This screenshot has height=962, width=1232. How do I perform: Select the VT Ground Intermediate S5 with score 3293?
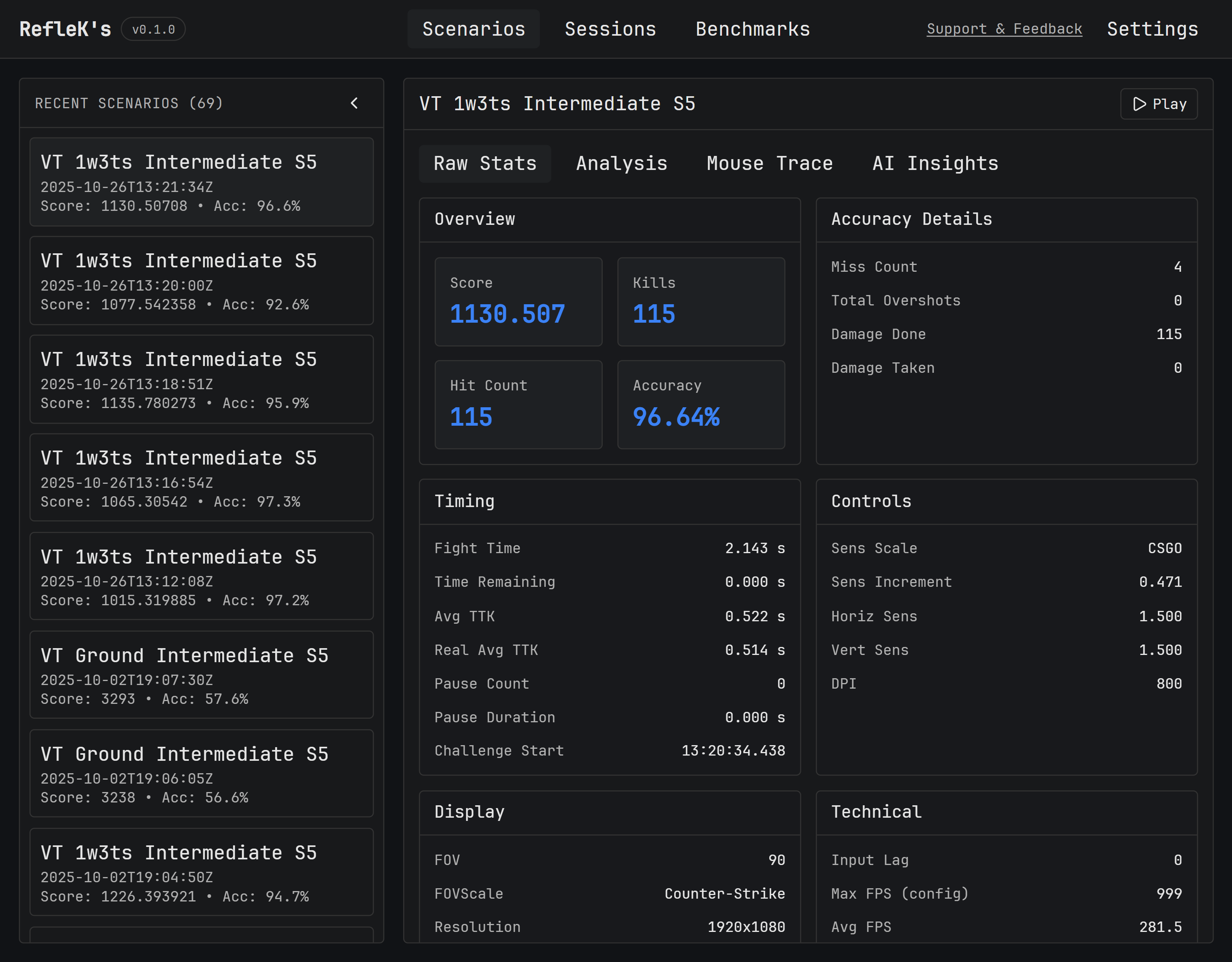(x=201, y=675)
